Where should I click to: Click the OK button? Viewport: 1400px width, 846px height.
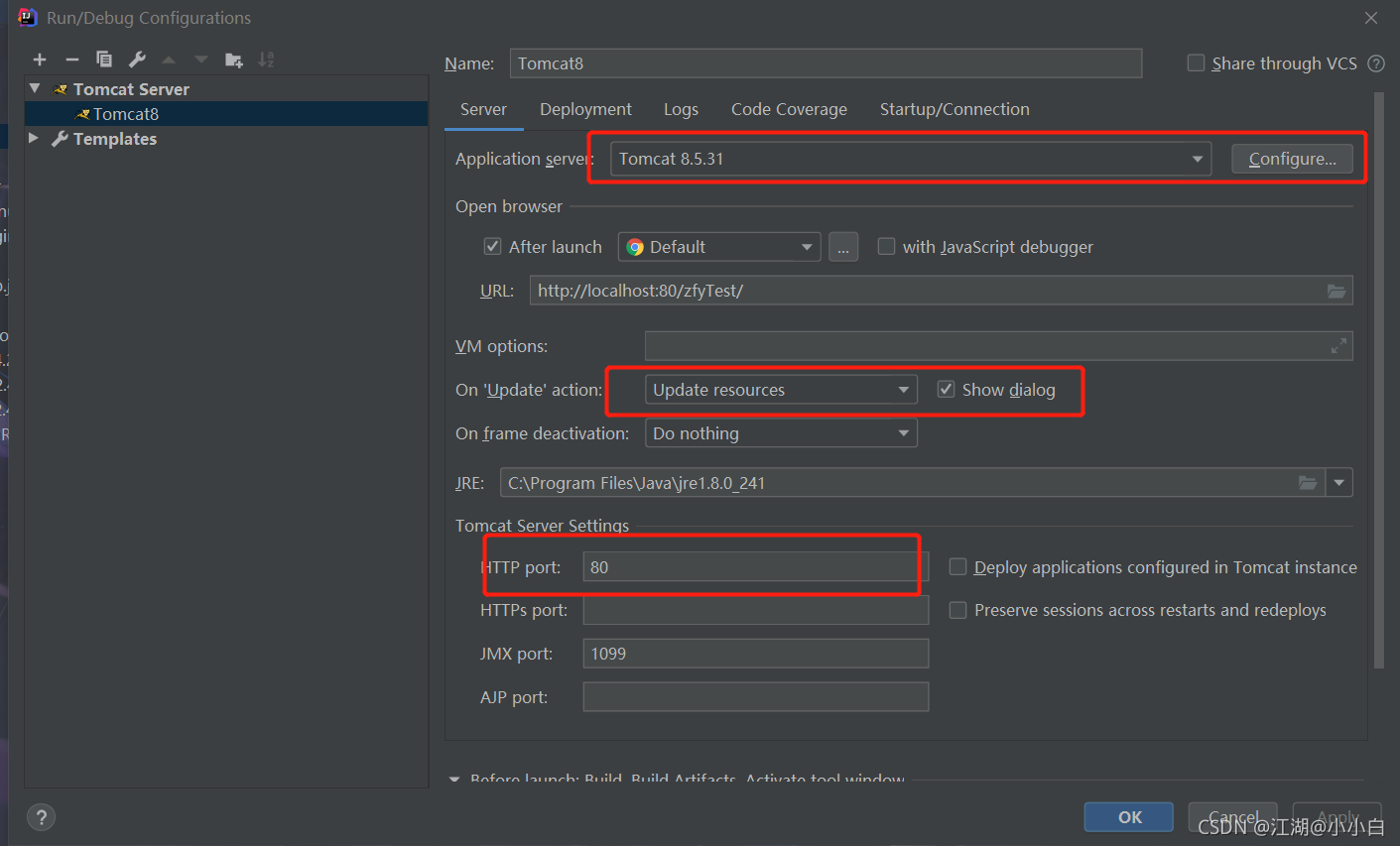[x=1129, y=817]
